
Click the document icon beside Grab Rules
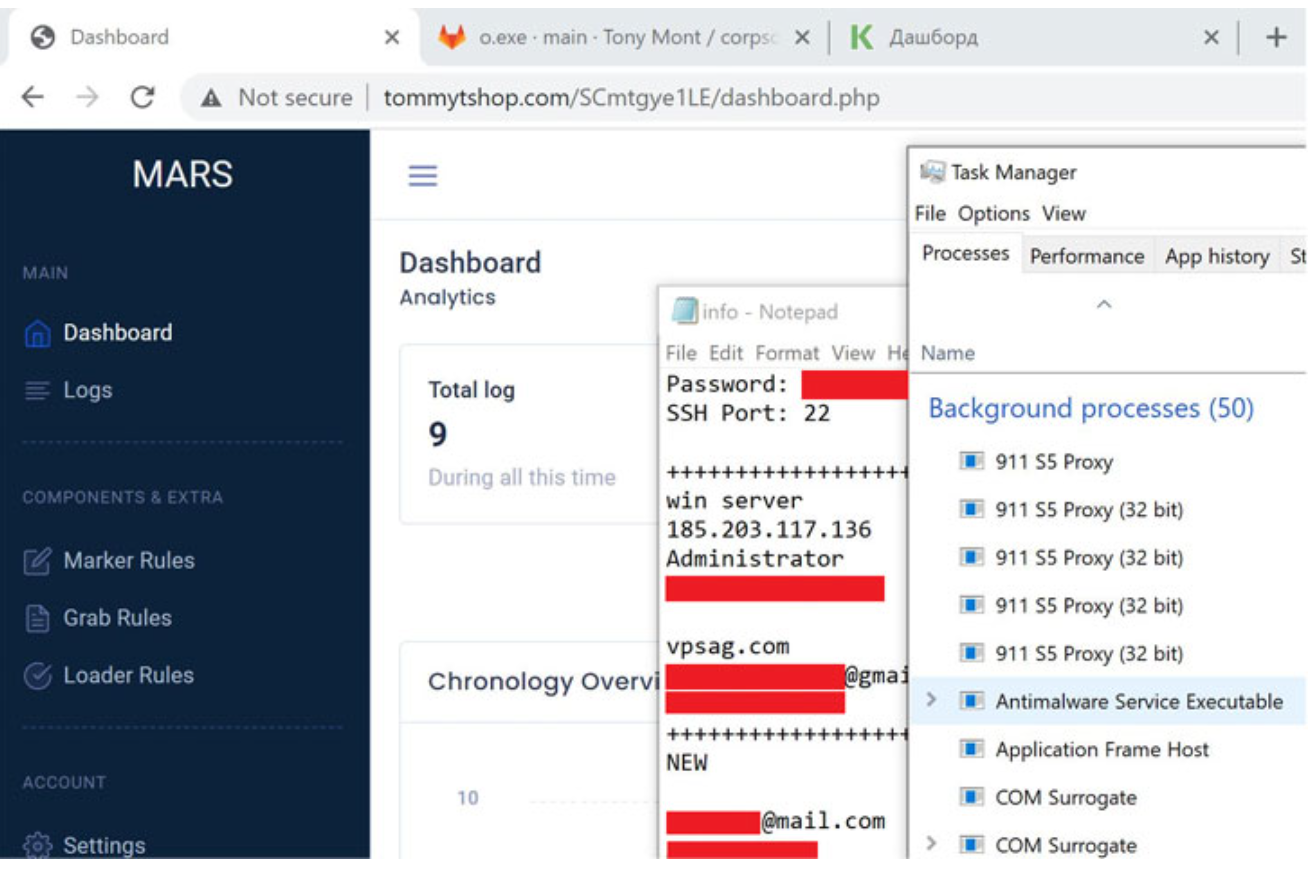tap(37, 619)
